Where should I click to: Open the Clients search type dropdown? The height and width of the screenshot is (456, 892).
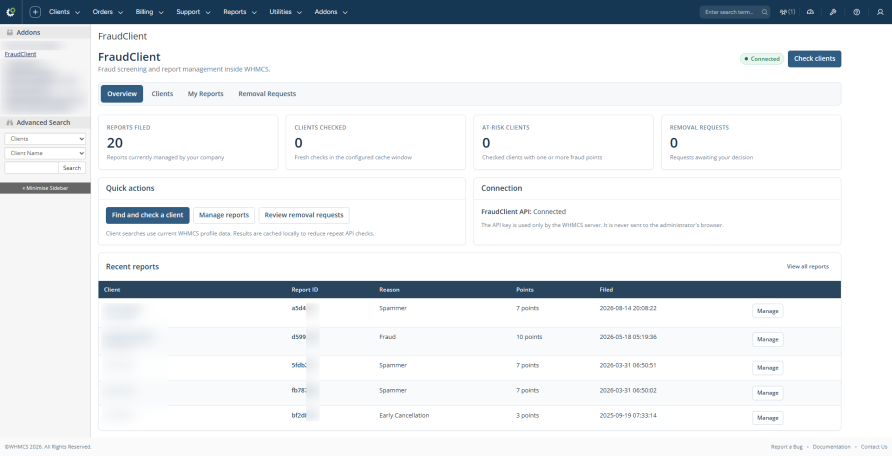coord(46,139)
